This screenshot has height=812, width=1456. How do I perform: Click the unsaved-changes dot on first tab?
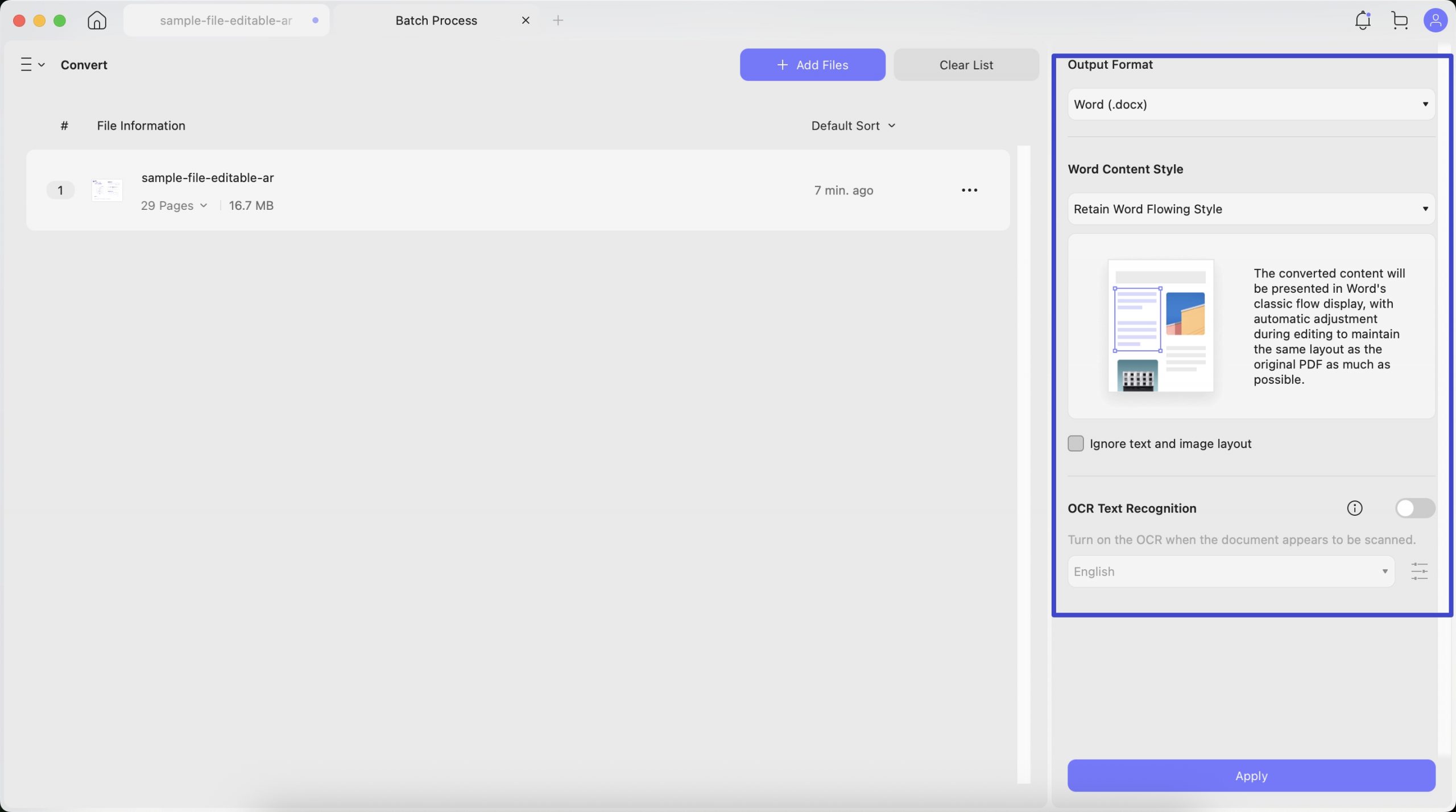pyautogui.click(x=315, y=20)
